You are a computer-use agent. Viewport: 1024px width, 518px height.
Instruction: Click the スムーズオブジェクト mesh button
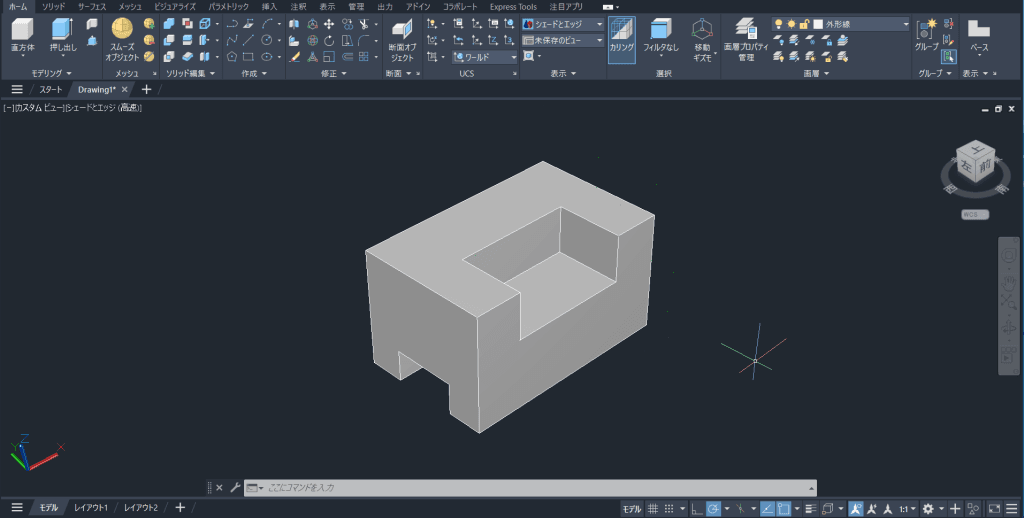(x=121, y=36)
